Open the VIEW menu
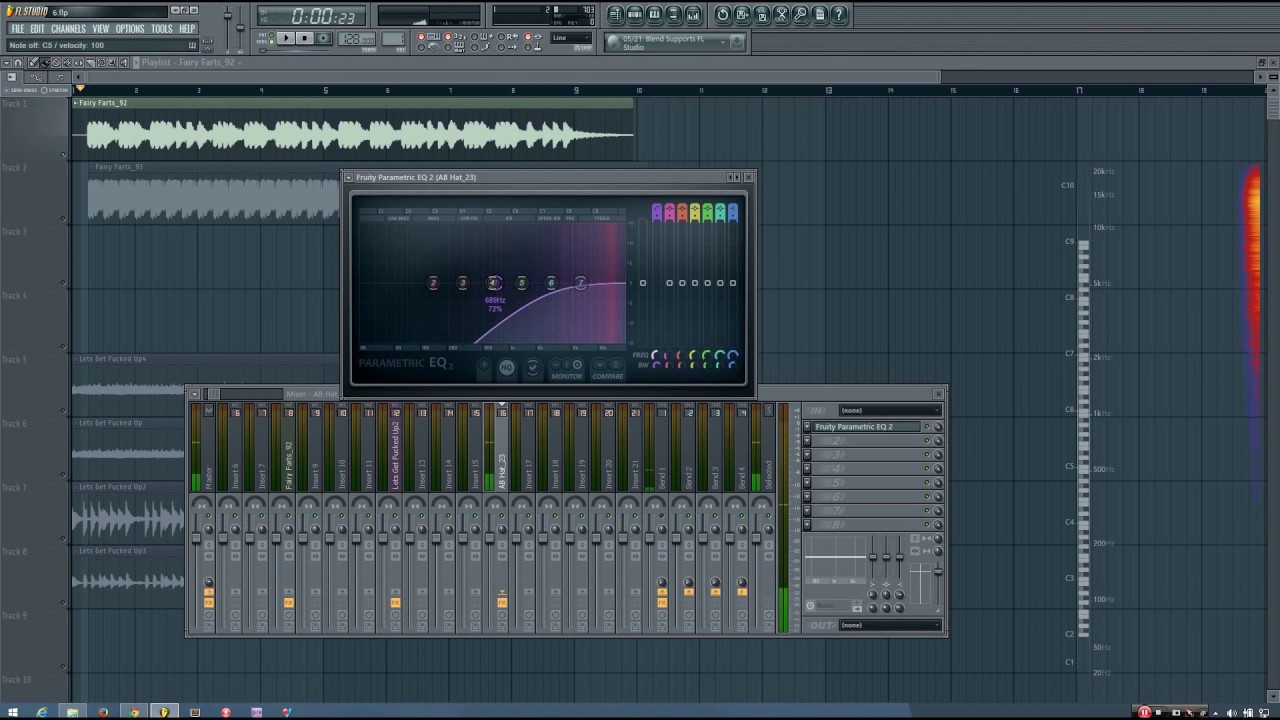Viewport: 1280px width, 720px height. [x=101, y=29]
